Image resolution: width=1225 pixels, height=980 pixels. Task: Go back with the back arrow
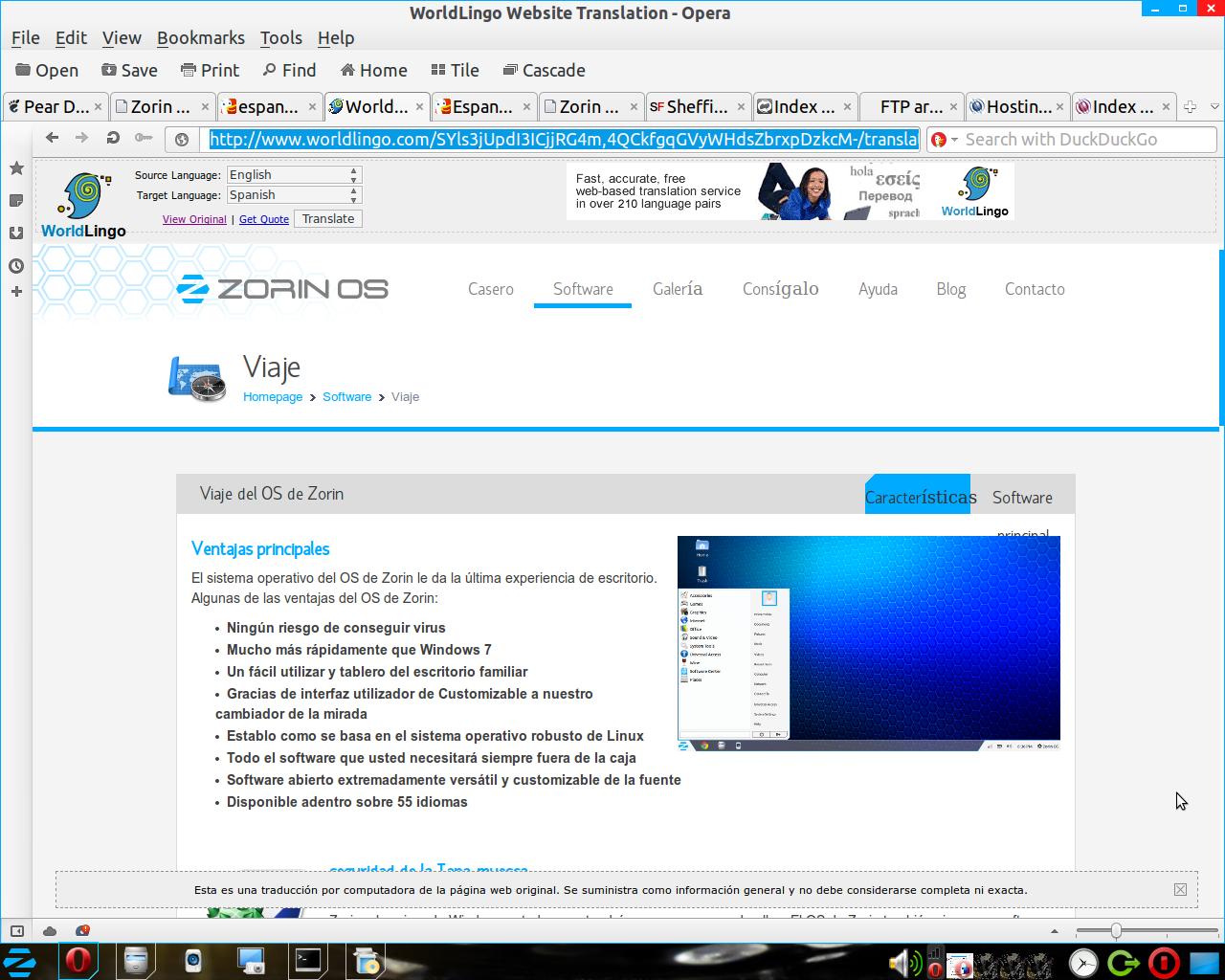pyautogui.click(x=53, y=139)
